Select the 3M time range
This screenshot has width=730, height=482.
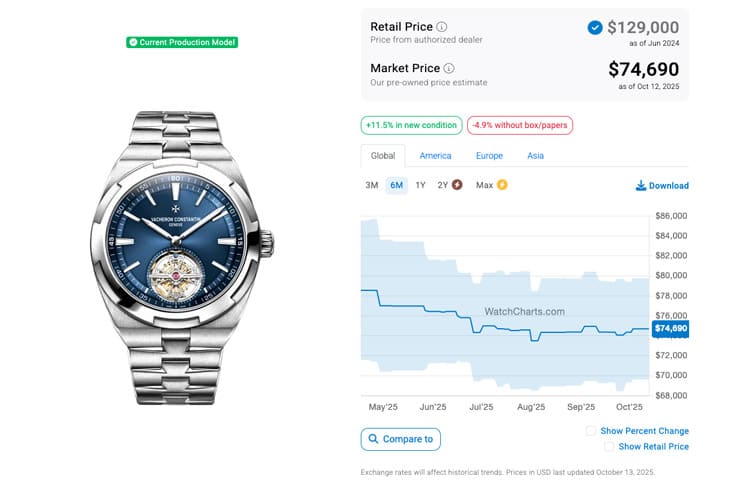(372, 185)
